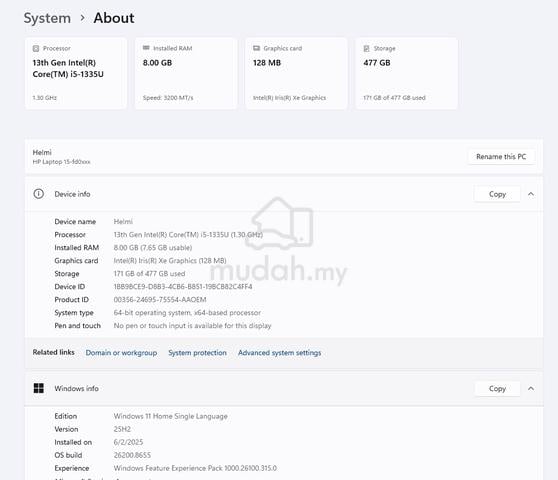Collapse the Device info section chevron
The image size is (558, 480).
531,194
